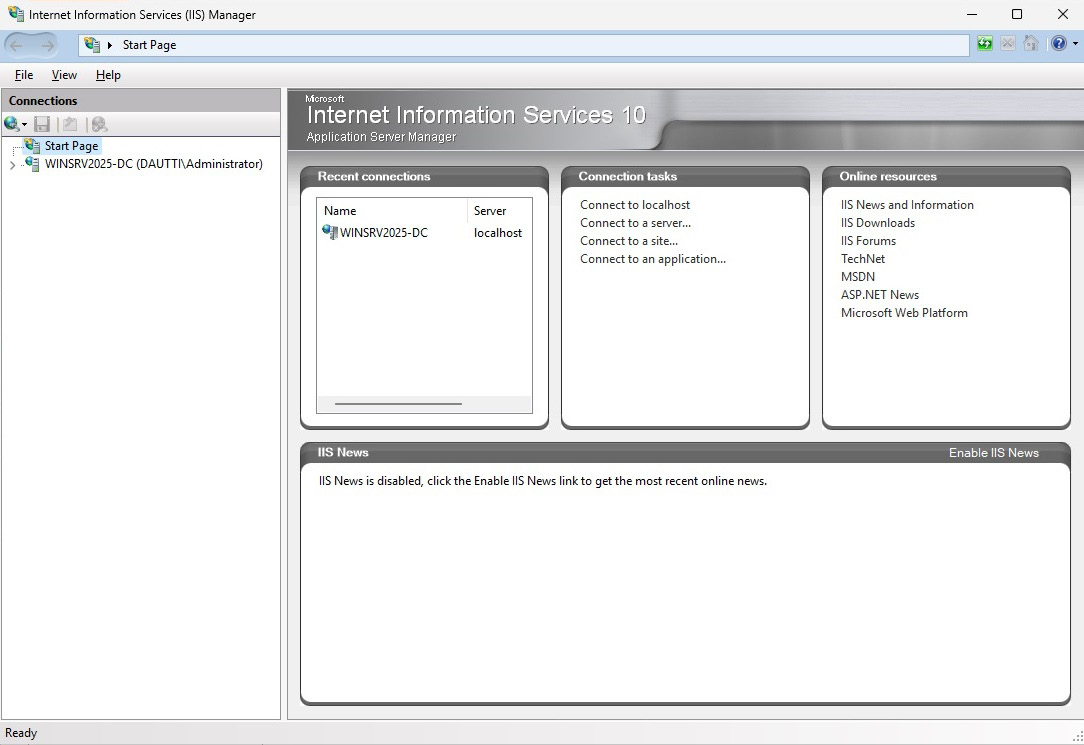
Task: Open the View menu
Action: coord(64,75)
